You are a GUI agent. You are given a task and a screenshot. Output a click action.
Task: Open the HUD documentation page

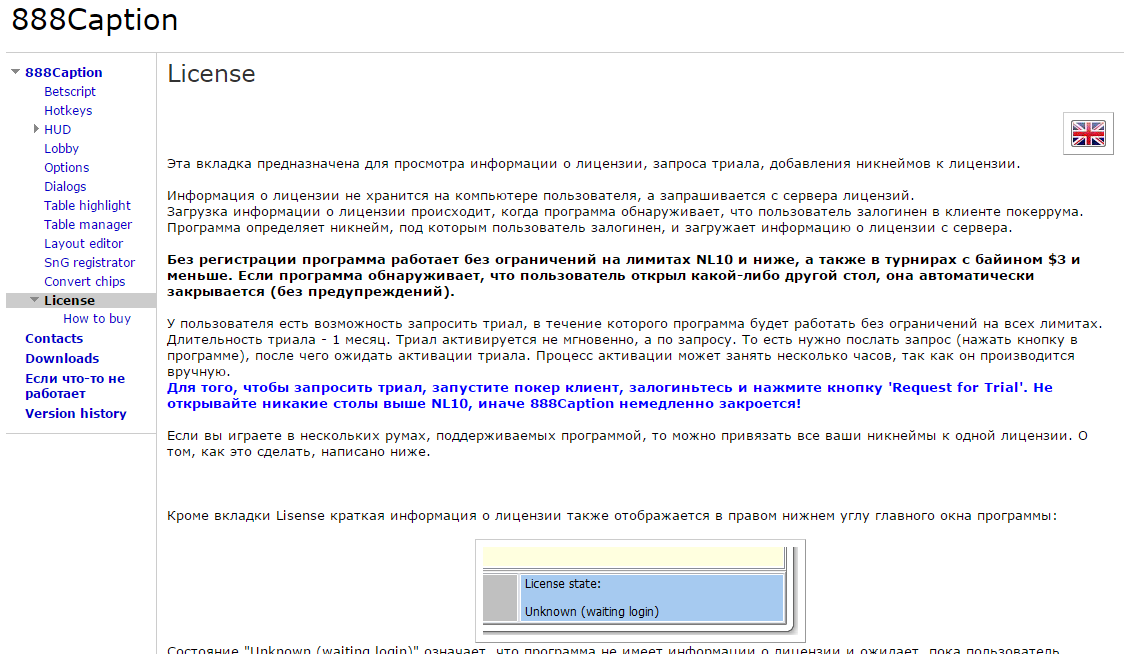57,130
